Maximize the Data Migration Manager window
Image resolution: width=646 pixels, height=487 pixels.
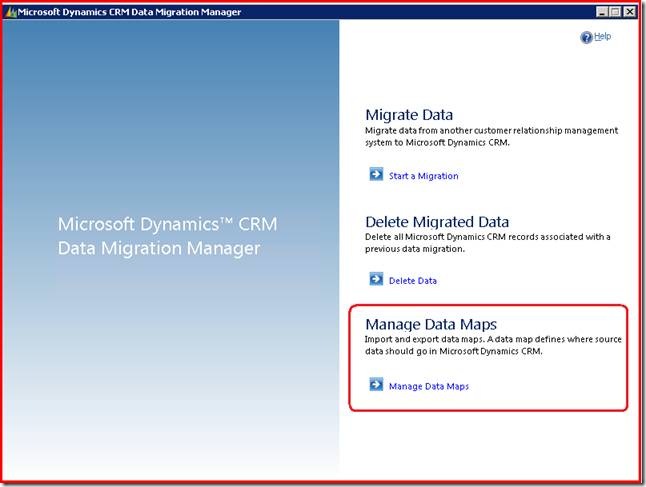616,12
